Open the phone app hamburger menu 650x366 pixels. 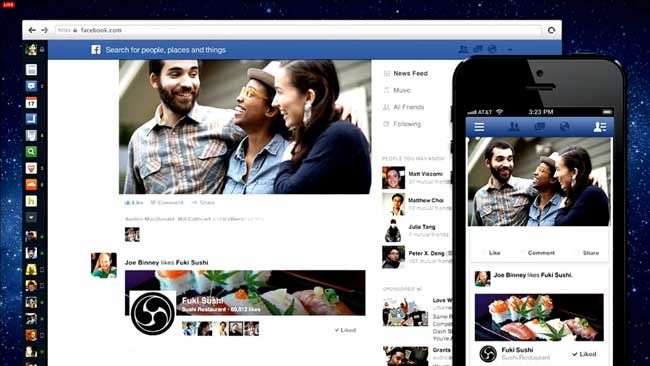479,127
